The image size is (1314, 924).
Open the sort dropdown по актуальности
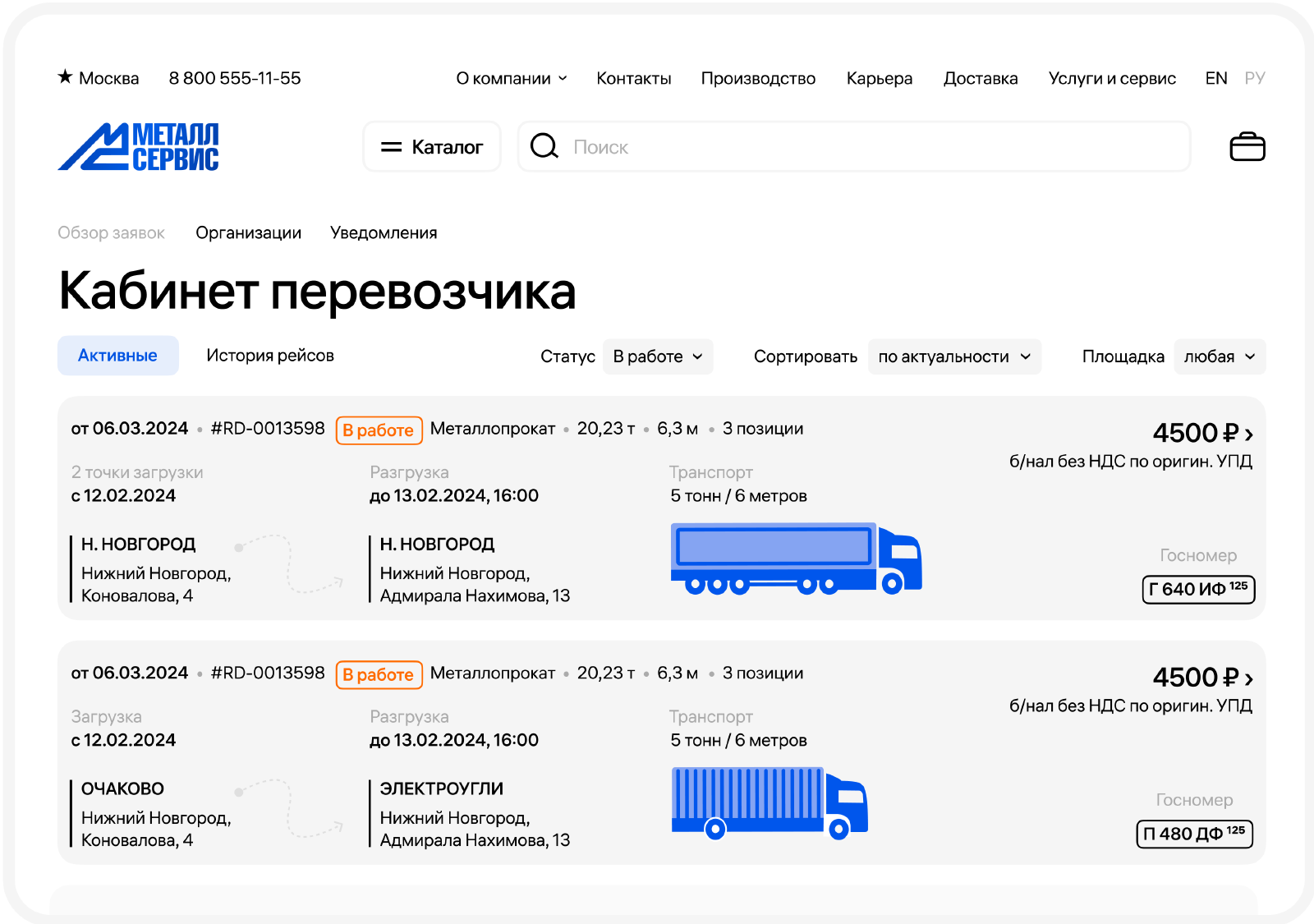tap(954, 356)
